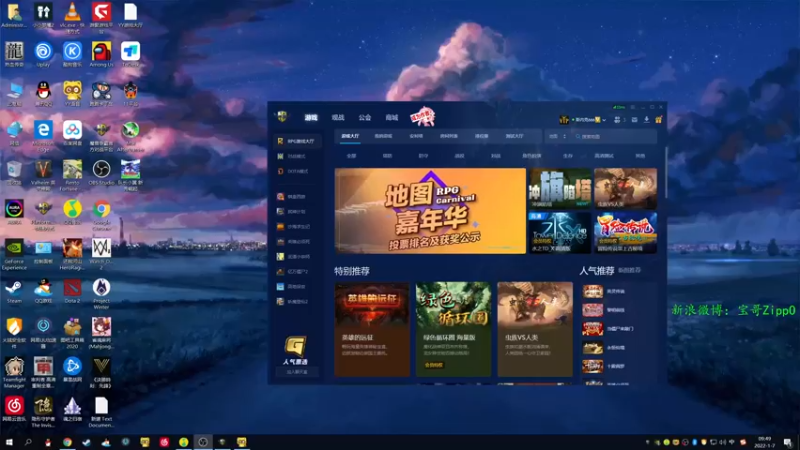Click the pink promotional mascot badge in header

(422, 117)
